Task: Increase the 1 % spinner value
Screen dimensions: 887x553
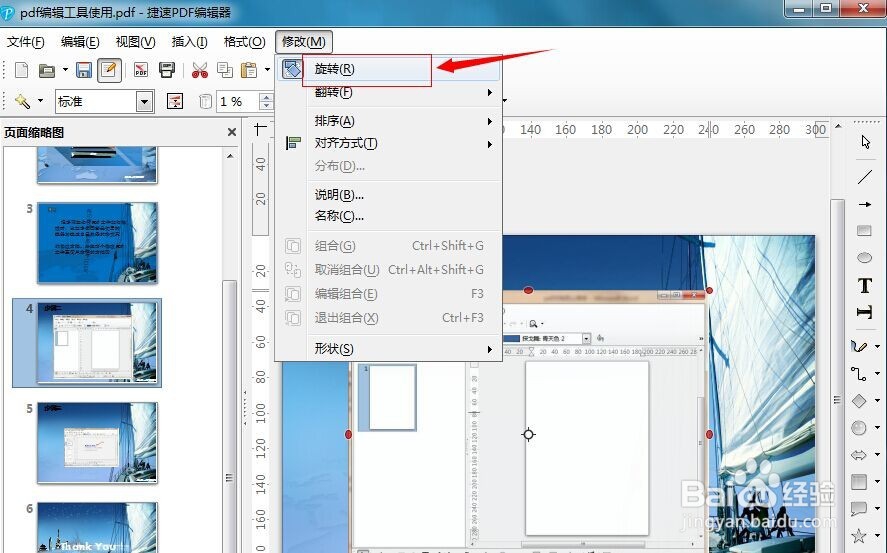Action: coord(266,97)
